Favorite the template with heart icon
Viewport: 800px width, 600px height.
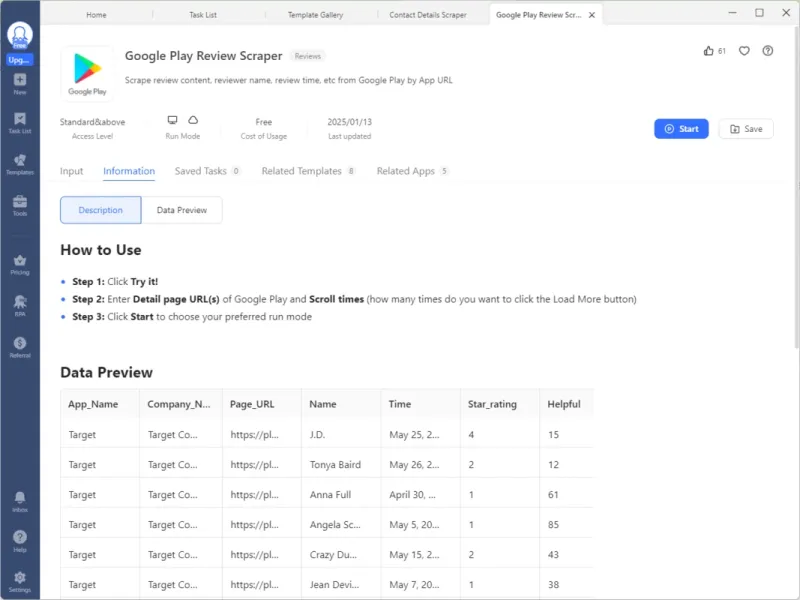pos(744,51)
